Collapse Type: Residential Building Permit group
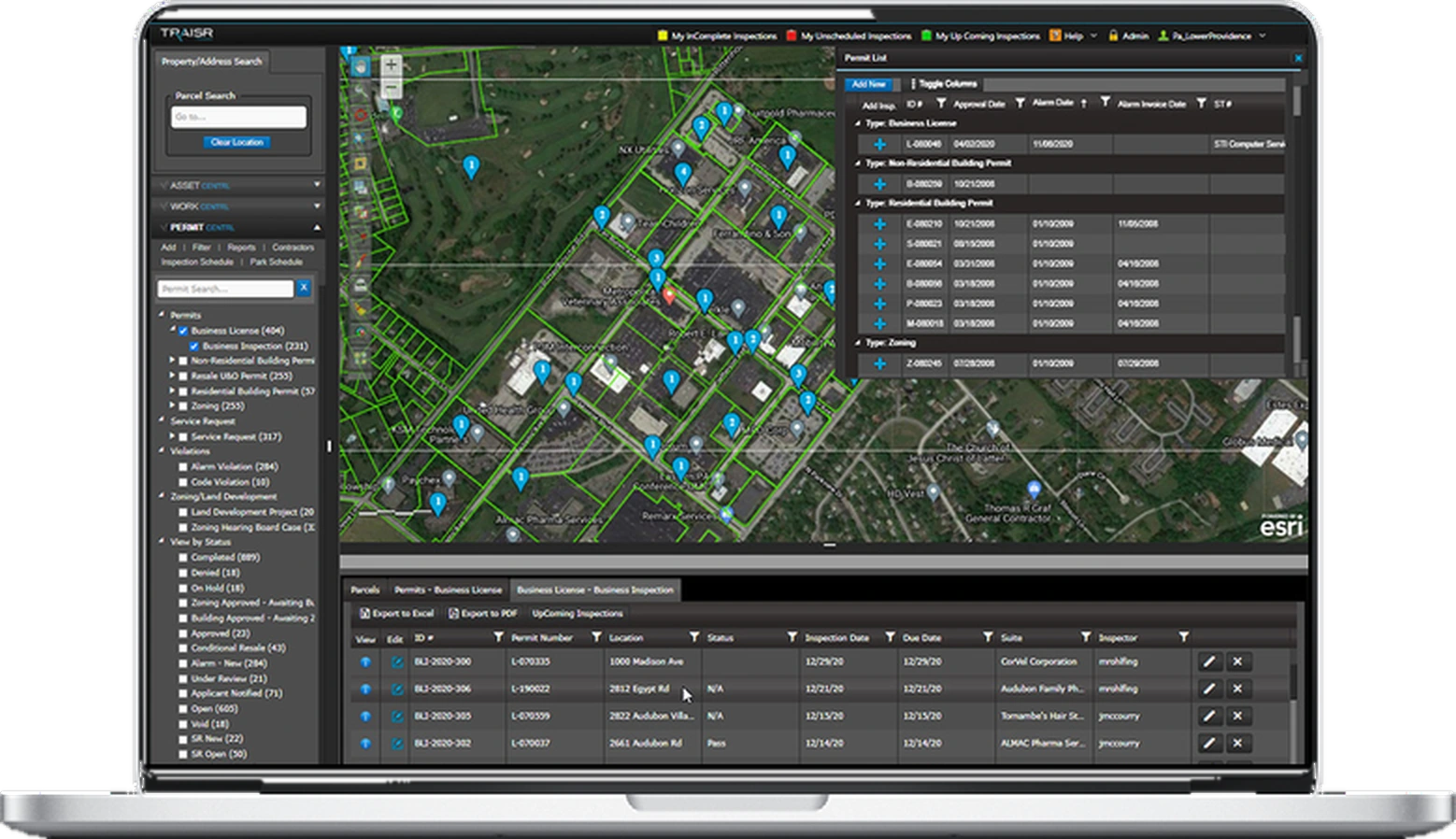 pyautogui.click(x=858, y=203)
